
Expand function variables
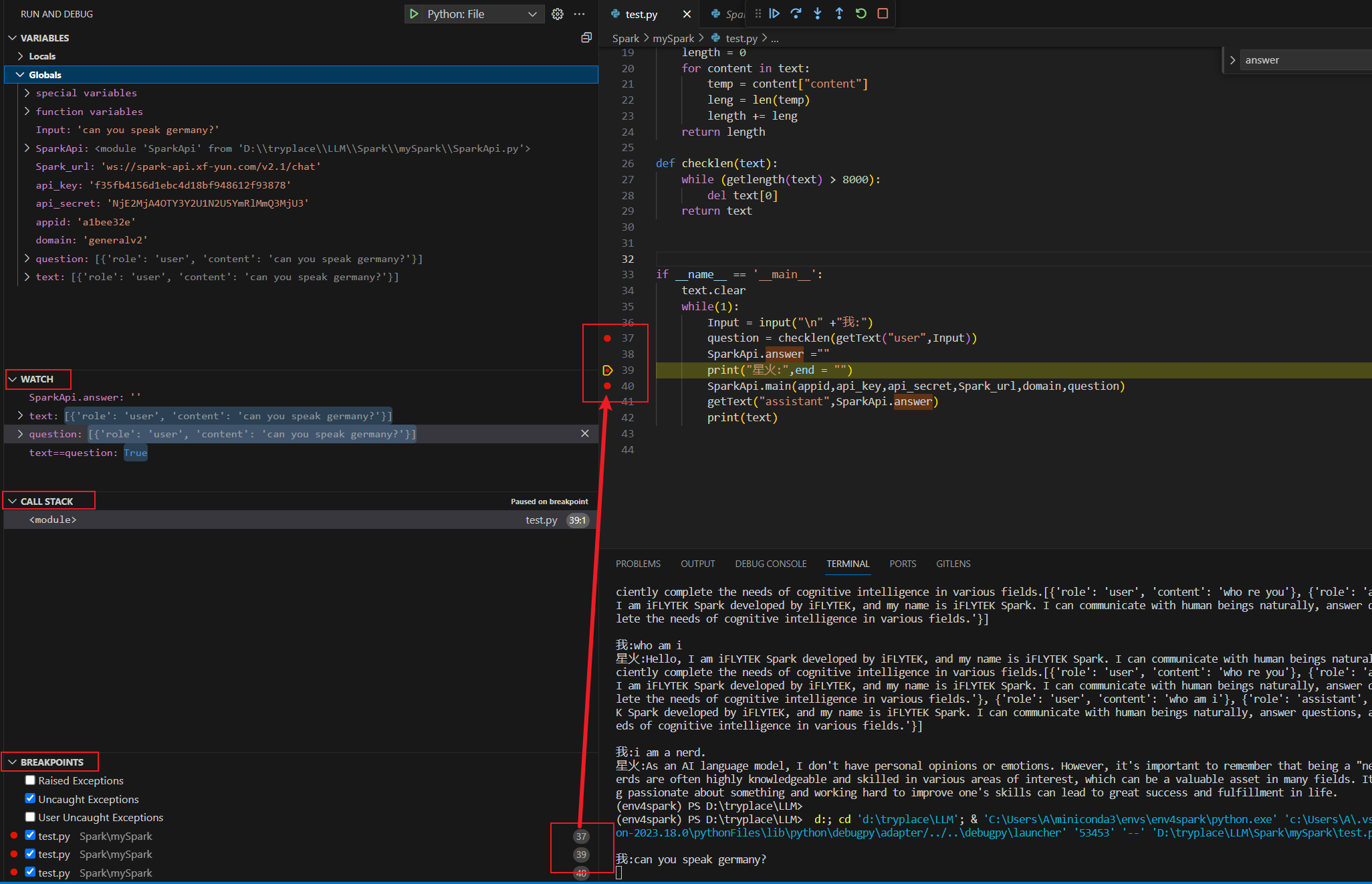click(27, 111)
